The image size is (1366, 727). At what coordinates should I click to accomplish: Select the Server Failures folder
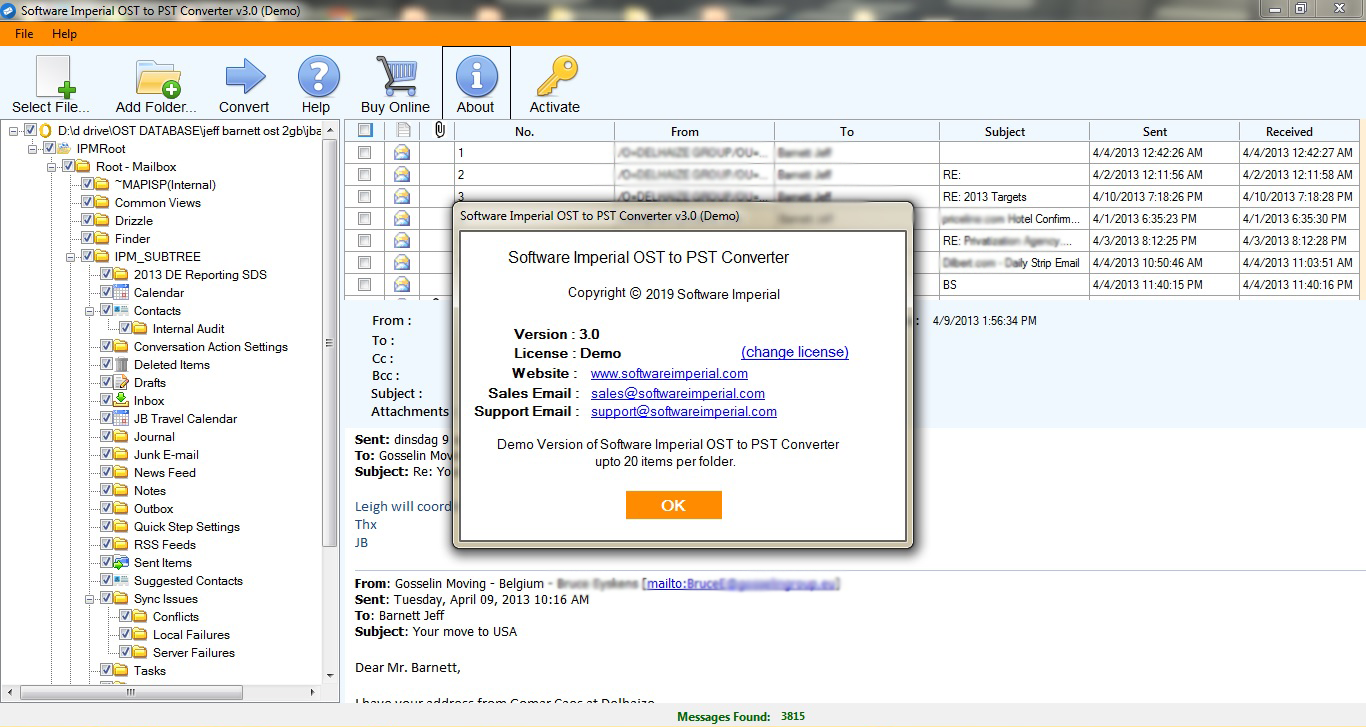[x=194, y=653]
